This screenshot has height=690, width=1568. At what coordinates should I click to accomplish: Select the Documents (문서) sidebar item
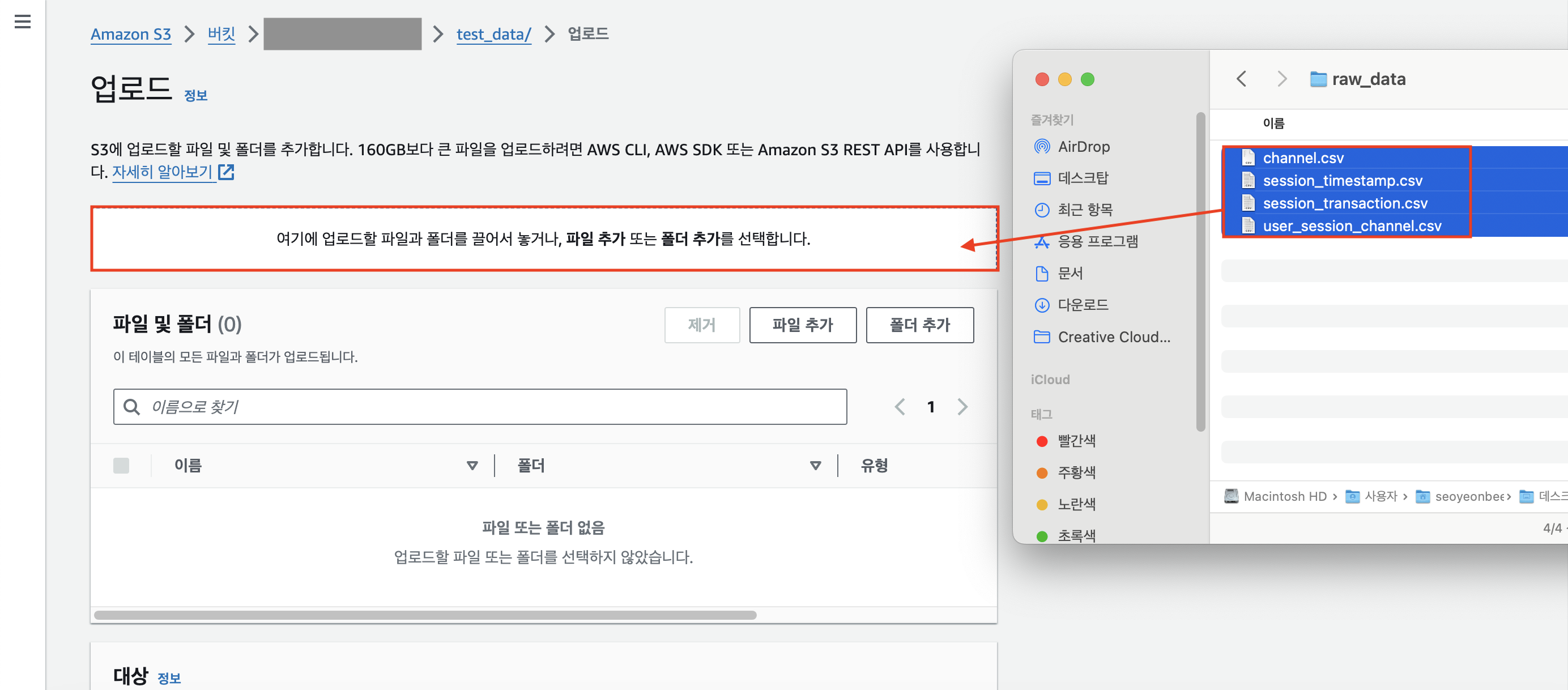pyautogui.click(x=1070, y=273)
